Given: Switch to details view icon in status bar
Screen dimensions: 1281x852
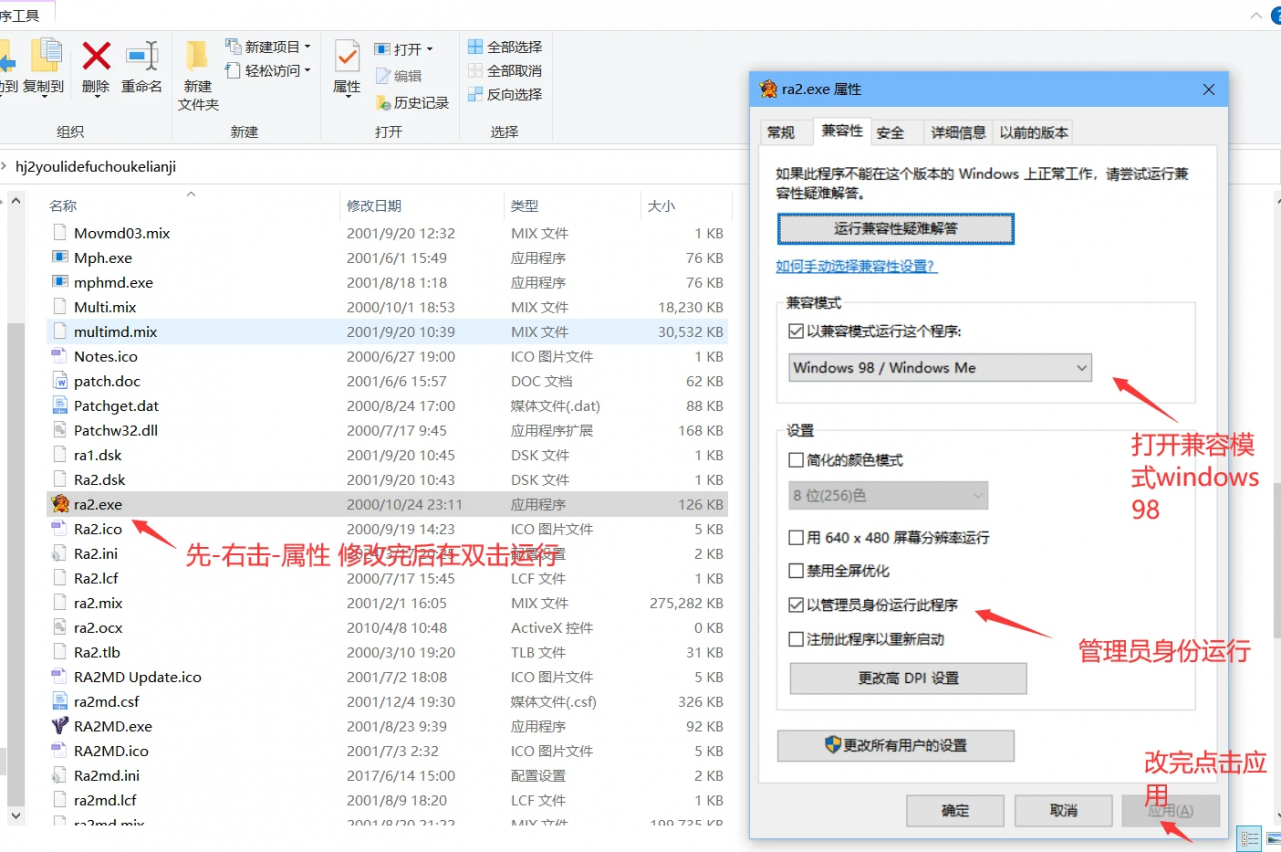Looking at the screenshot, I should tap(1249, 839).
